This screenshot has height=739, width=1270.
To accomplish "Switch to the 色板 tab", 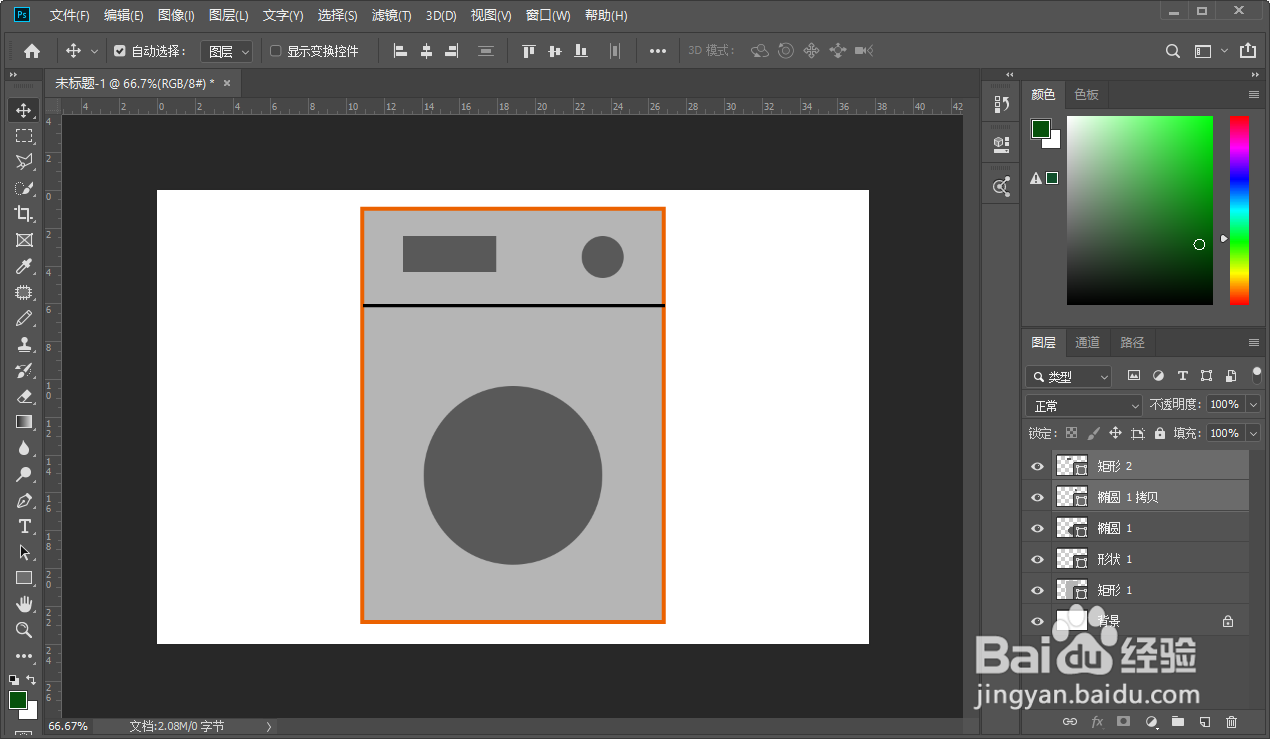I will pos(1086,94).
